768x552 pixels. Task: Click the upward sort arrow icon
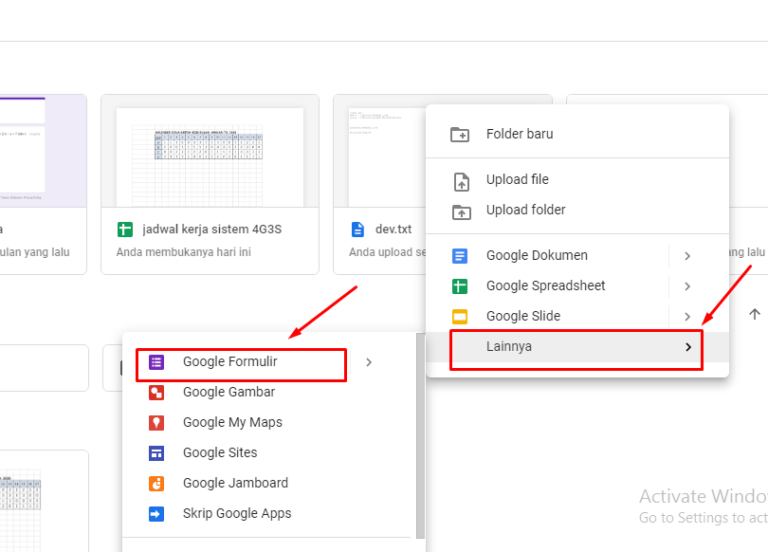tap(755, 314)
